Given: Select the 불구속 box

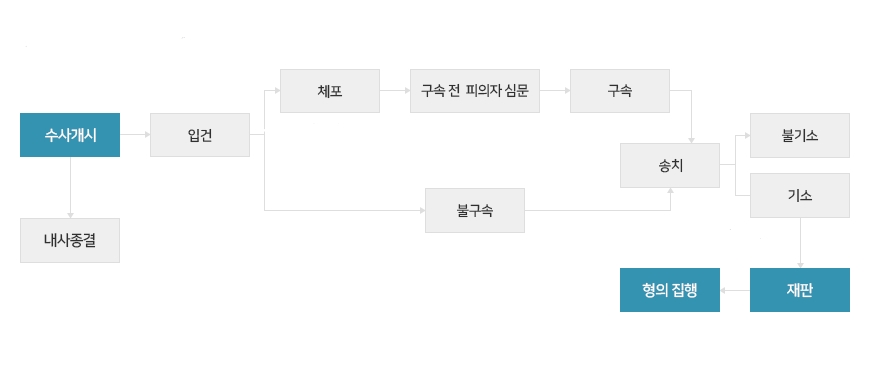Looking at the screenshot, I should pos(475,210).
